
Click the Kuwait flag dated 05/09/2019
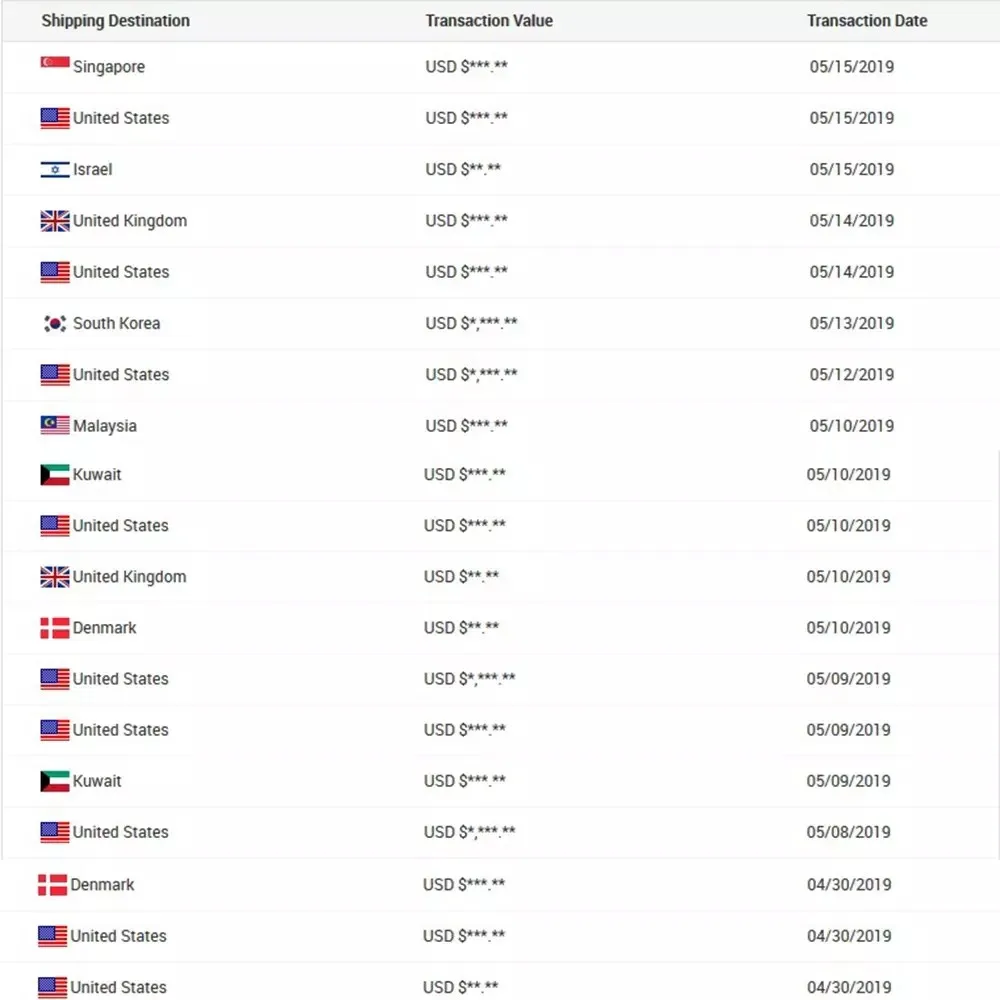tap(55, 781)
